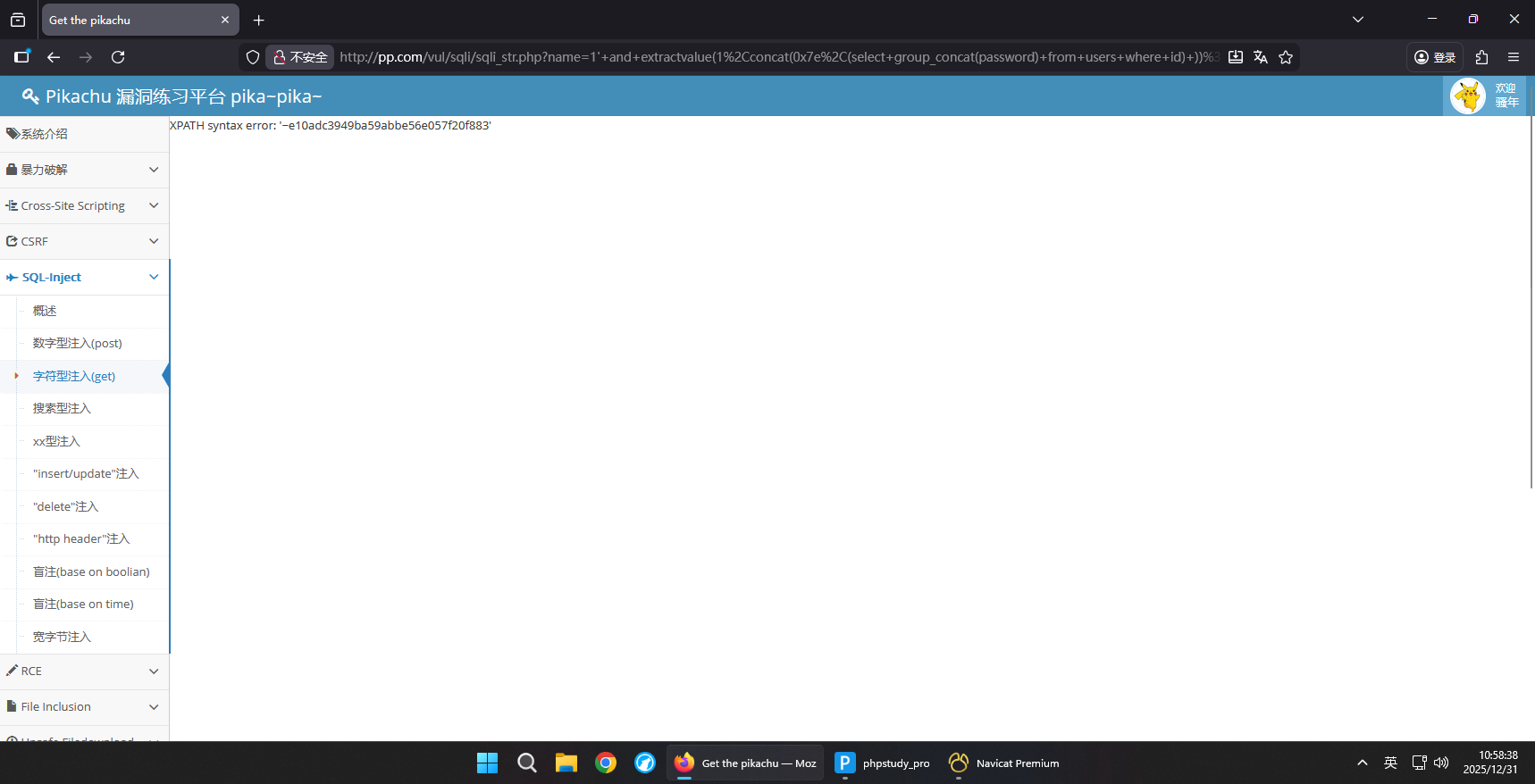Open a new tab with plus button
Screen dimensions: 1535x784
pos(259,20)
